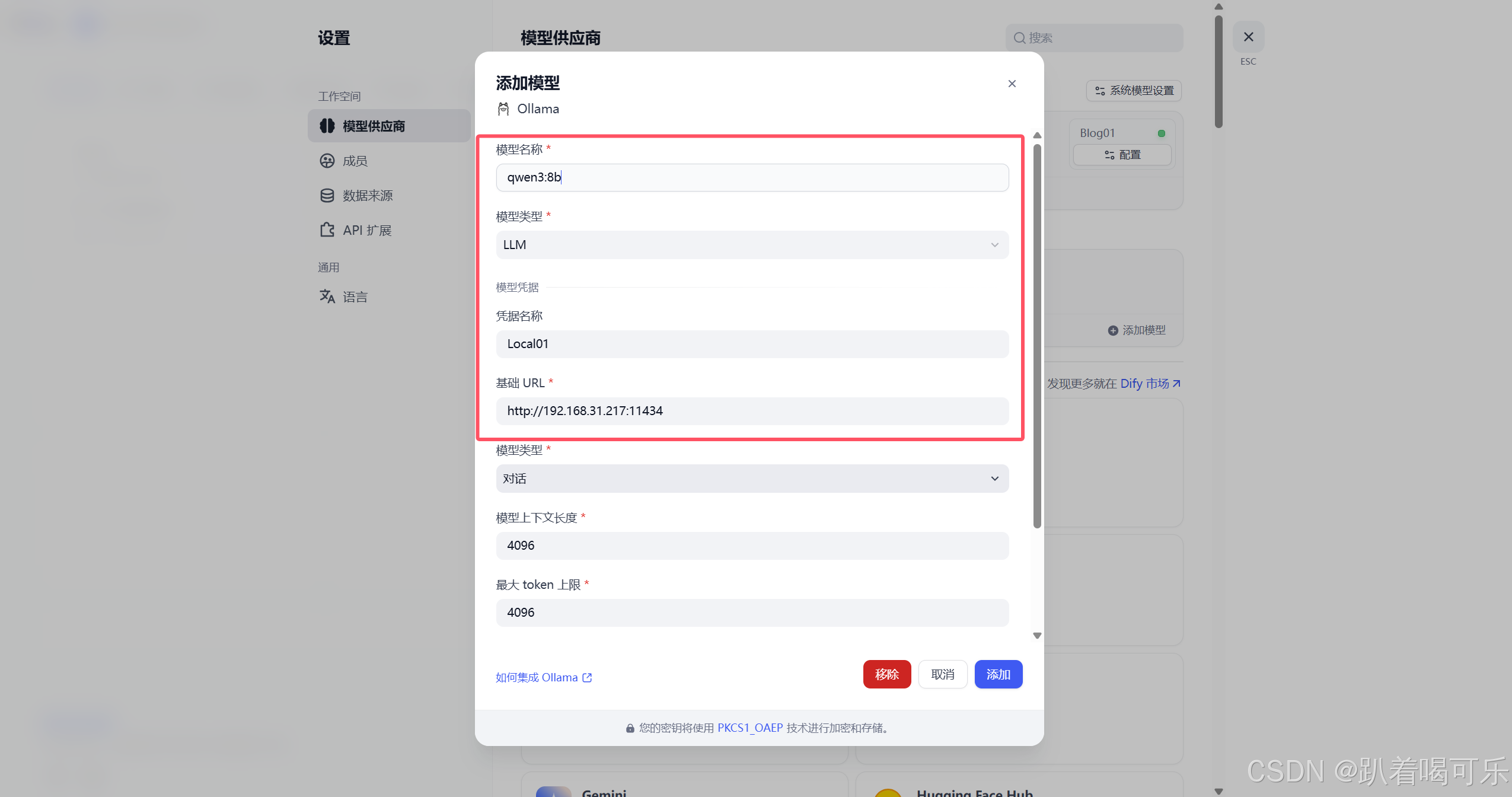Click the Blog01 credential label
Image resolution: width=1512 pixels, height=797 pixels.
pyautogui.click(x=1097, y=133)
